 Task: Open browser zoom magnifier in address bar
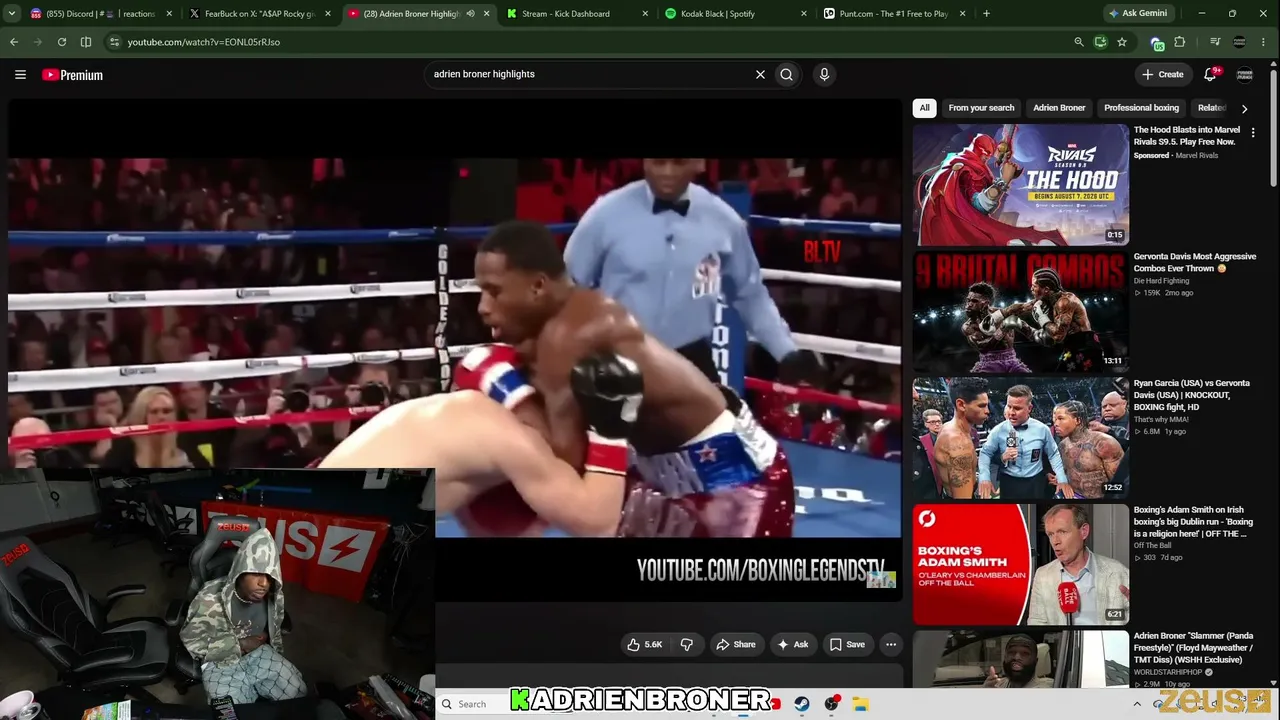(x=1078, y=42)
